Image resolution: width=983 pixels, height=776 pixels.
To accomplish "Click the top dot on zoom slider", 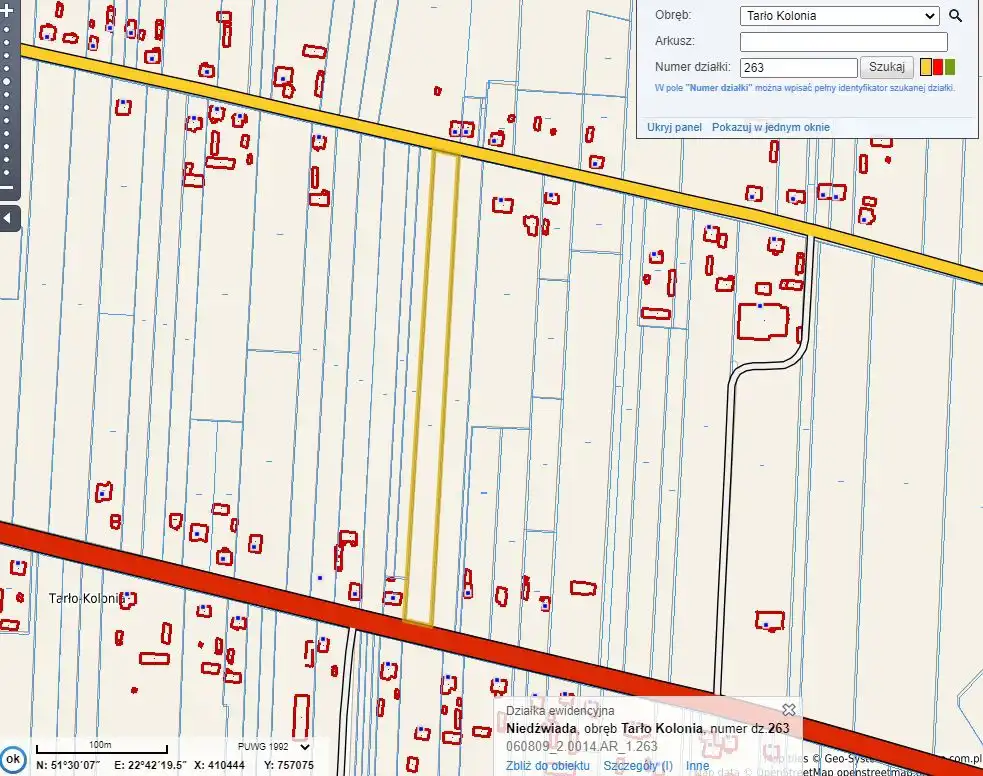I will tap(6, 29).
